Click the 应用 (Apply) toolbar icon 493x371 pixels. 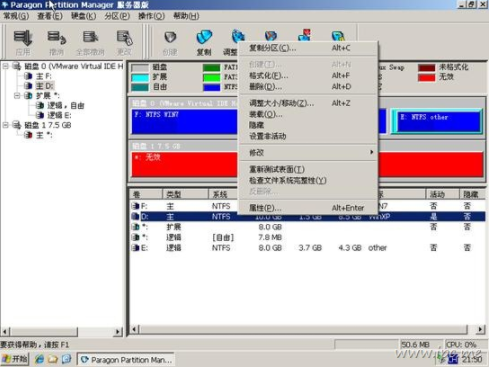point(23,43)
